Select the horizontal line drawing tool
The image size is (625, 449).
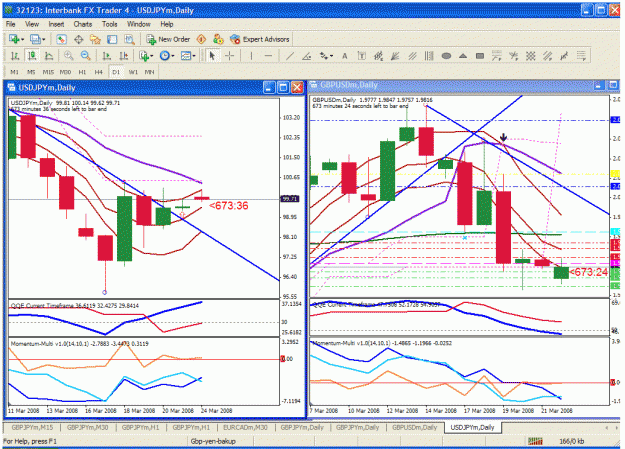tap(268, 56)
